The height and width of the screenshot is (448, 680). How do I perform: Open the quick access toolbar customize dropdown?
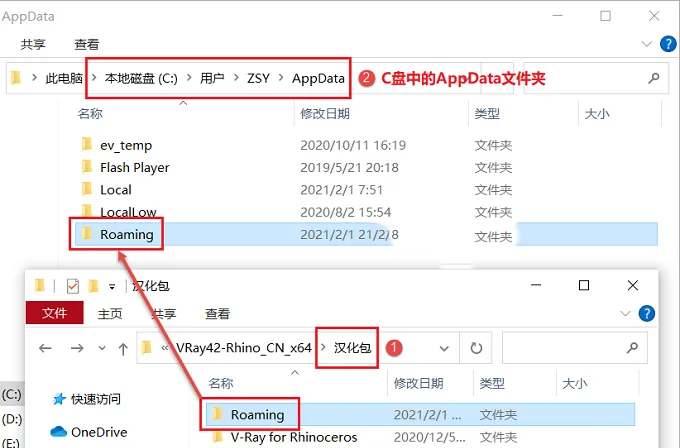pos(112,286)
